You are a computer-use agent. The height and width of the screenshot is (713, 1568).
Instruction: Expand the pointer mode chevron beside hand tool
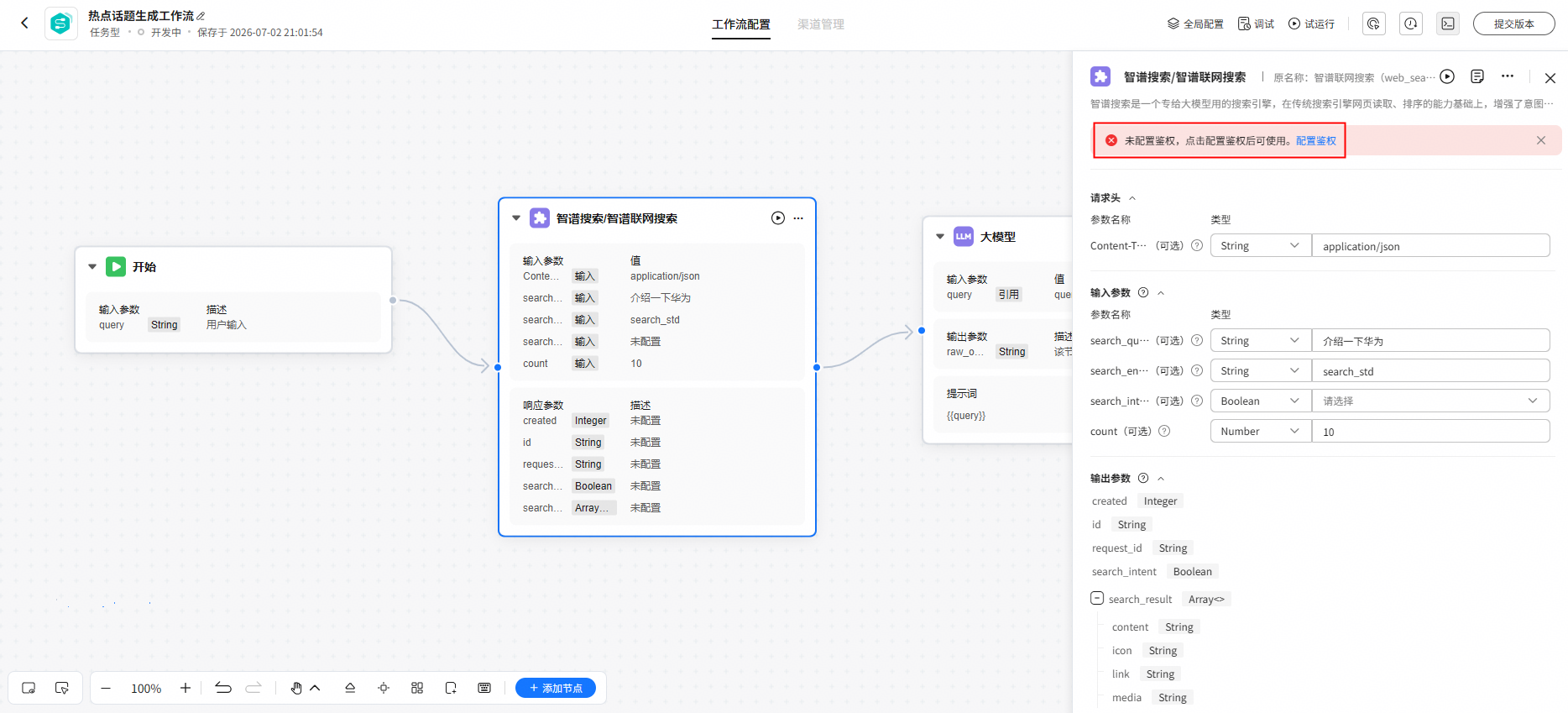(316, 688)
